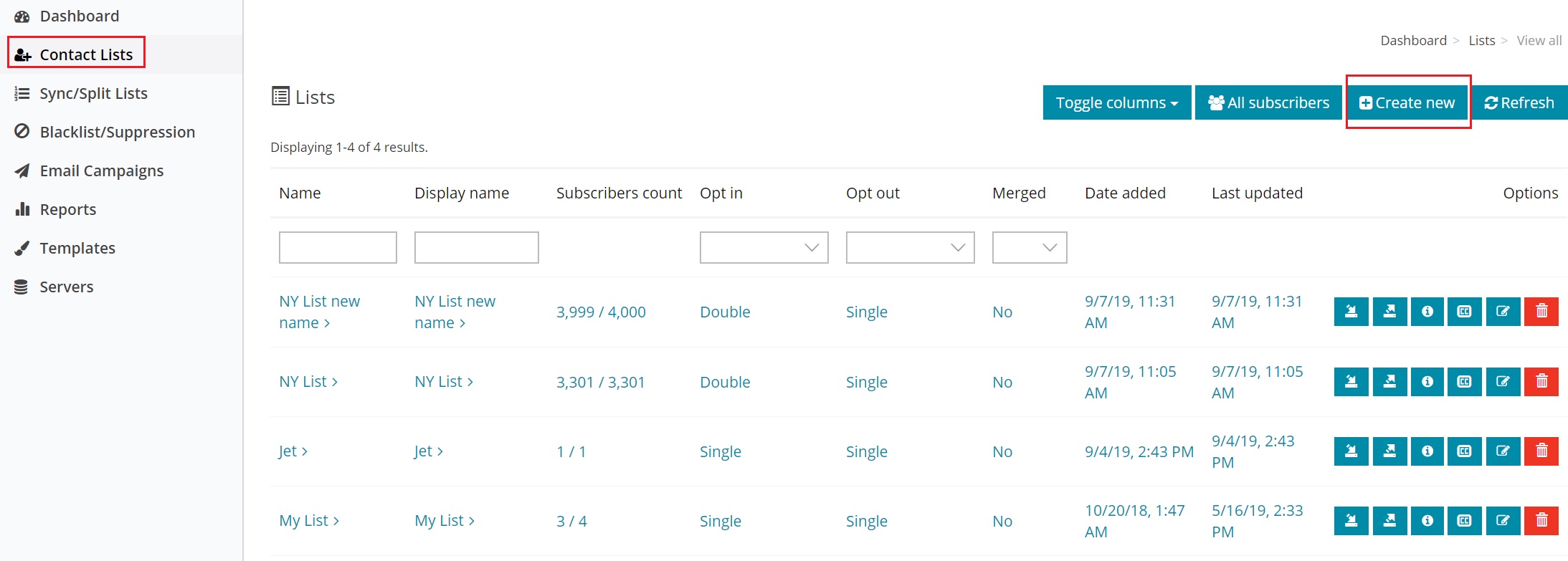Open the Opt in filter dropdown
The height and width of the screenshot is (561, 1568).
764,247
